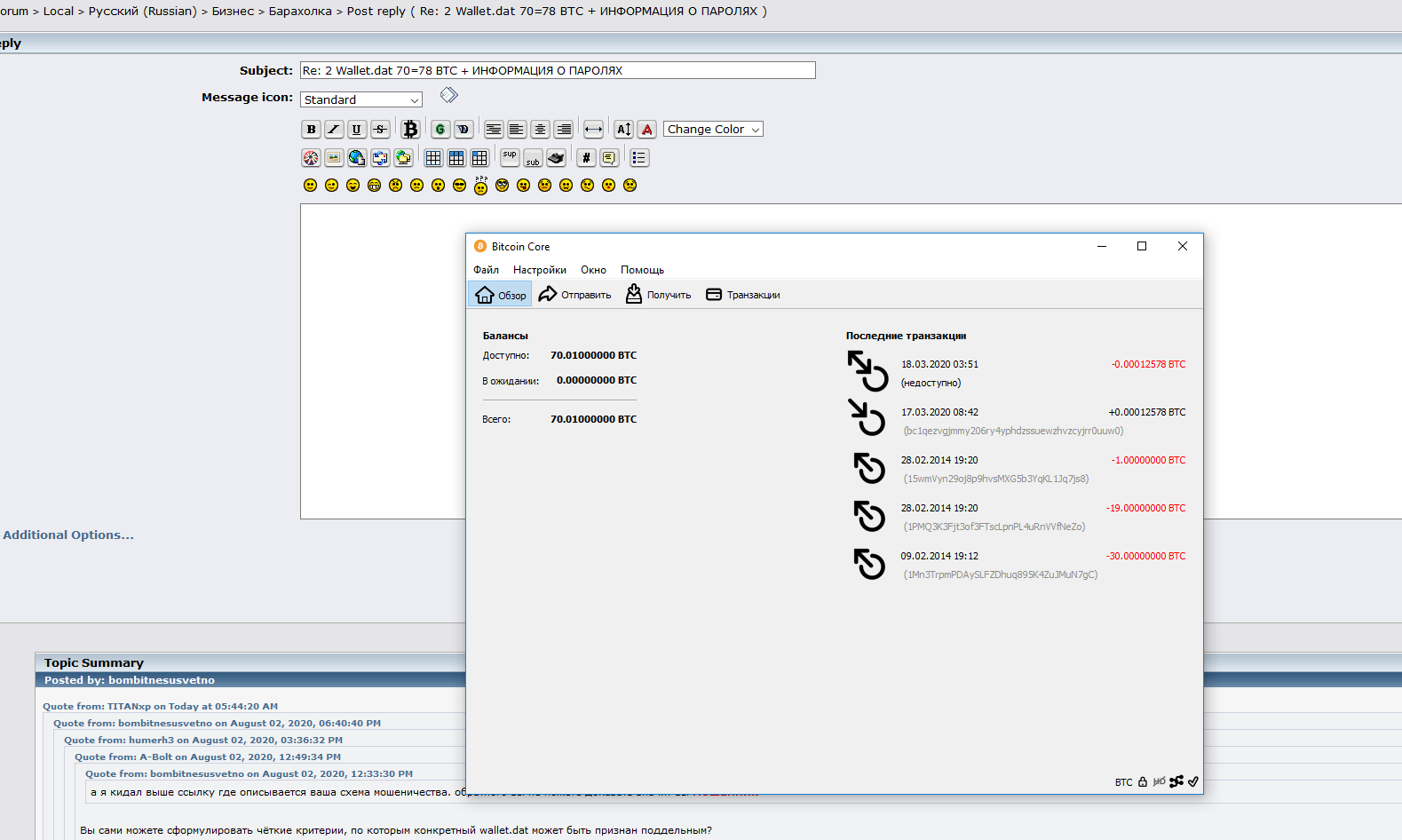Insert an email link via the envelope icon

tap(380, 158)
